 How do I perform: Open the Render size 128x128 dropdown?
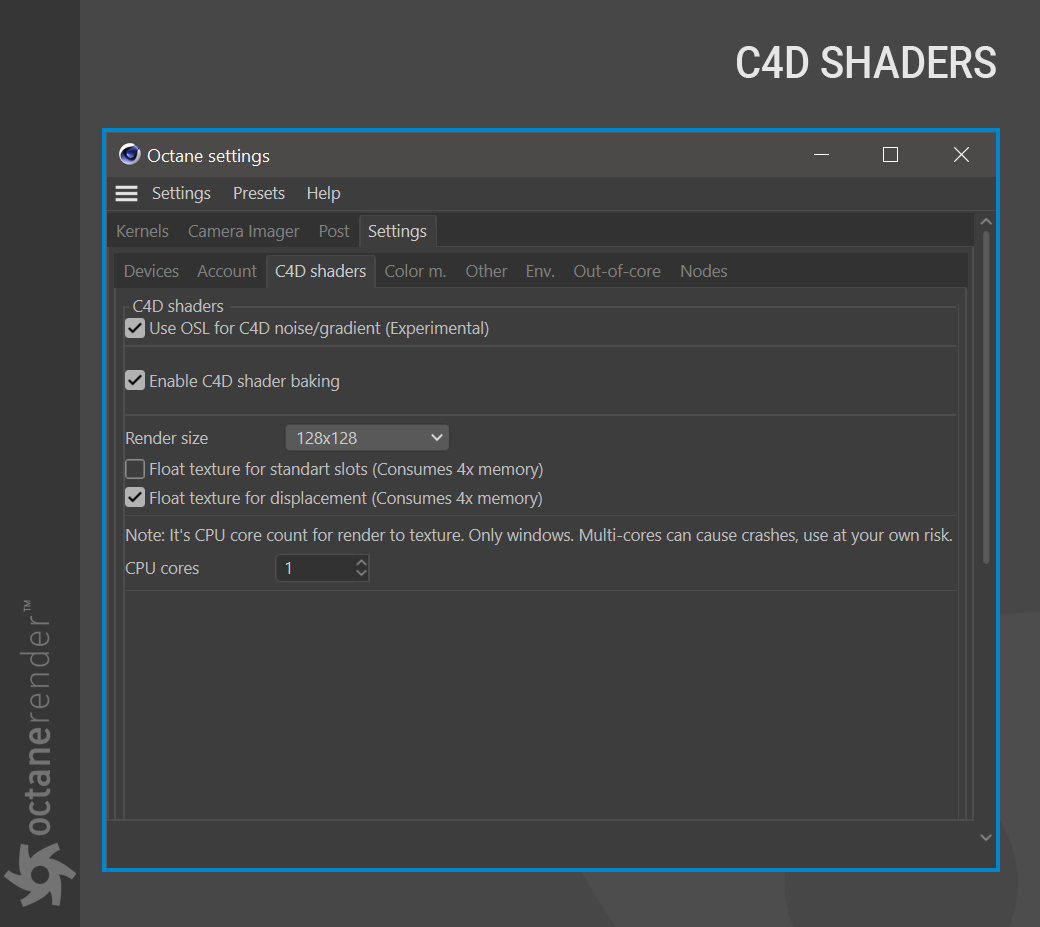[x=367, y=438]
